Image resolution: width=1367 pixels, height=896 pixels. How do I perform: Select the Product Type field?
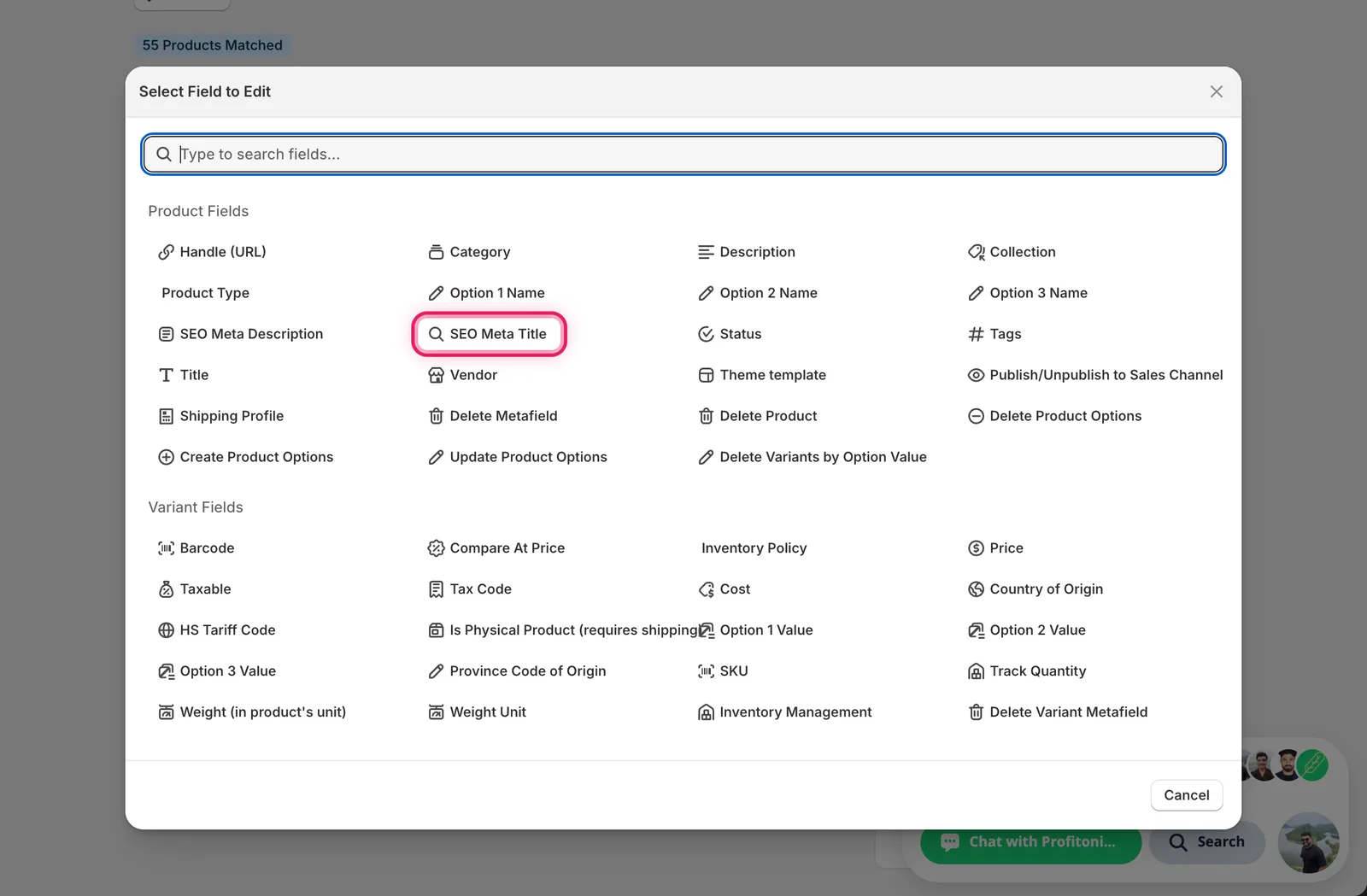205,293
